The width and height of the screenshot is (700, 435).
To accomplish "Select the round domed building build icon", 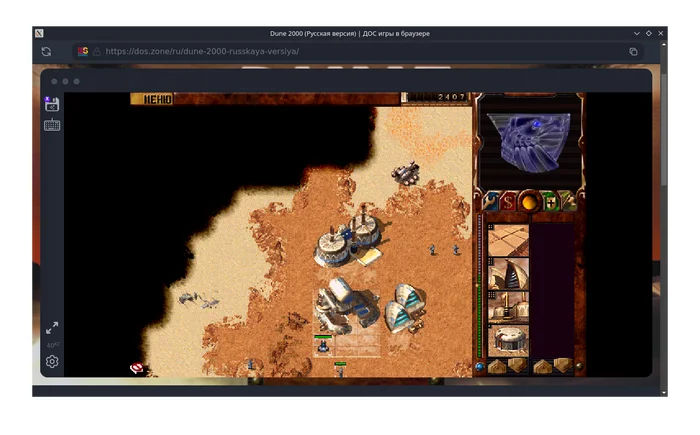I will point(508,341).
